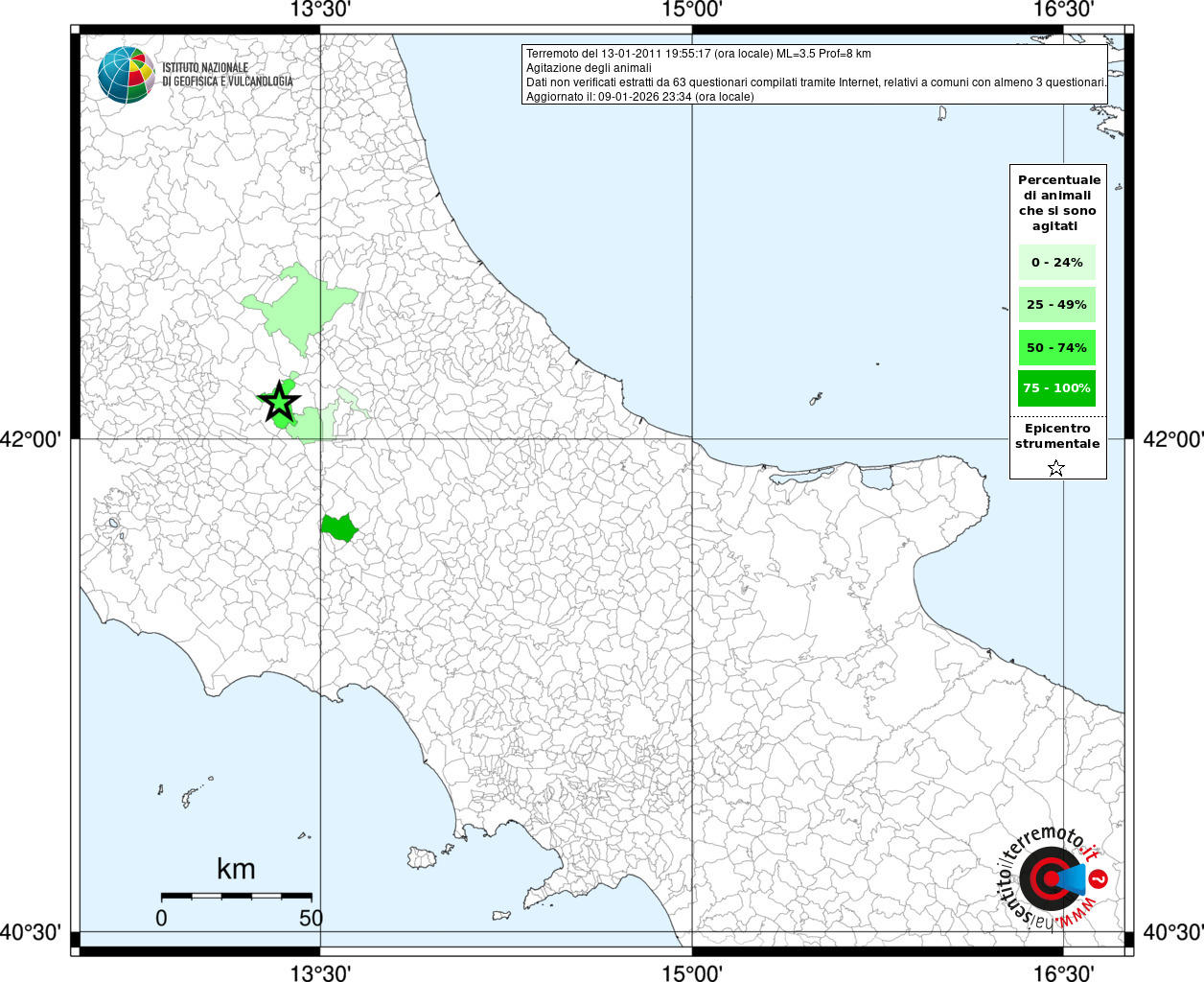
Task: Click the "Aggiornato il: 09-01-2026" line
Action: click(640, 97)
